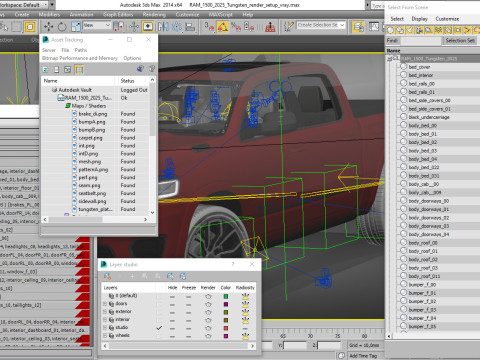Image resolution: width=480 pixels, height=360 pixels.
Task: Click Options in Asset Tracking
Action: pyautogui.click(x=132, y=58)
